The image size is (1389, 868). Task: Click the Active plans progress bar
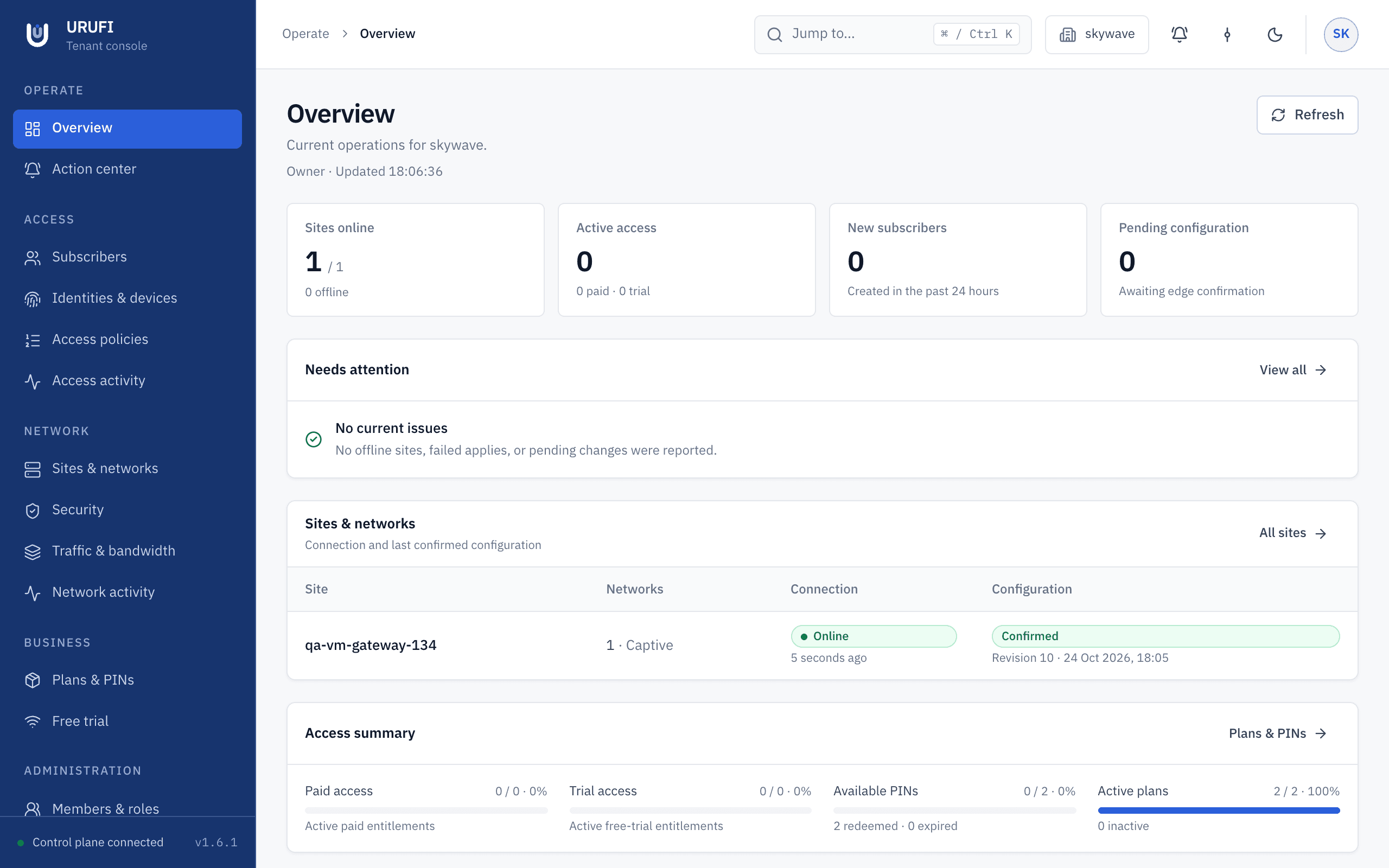click(x=1219, y=810)
